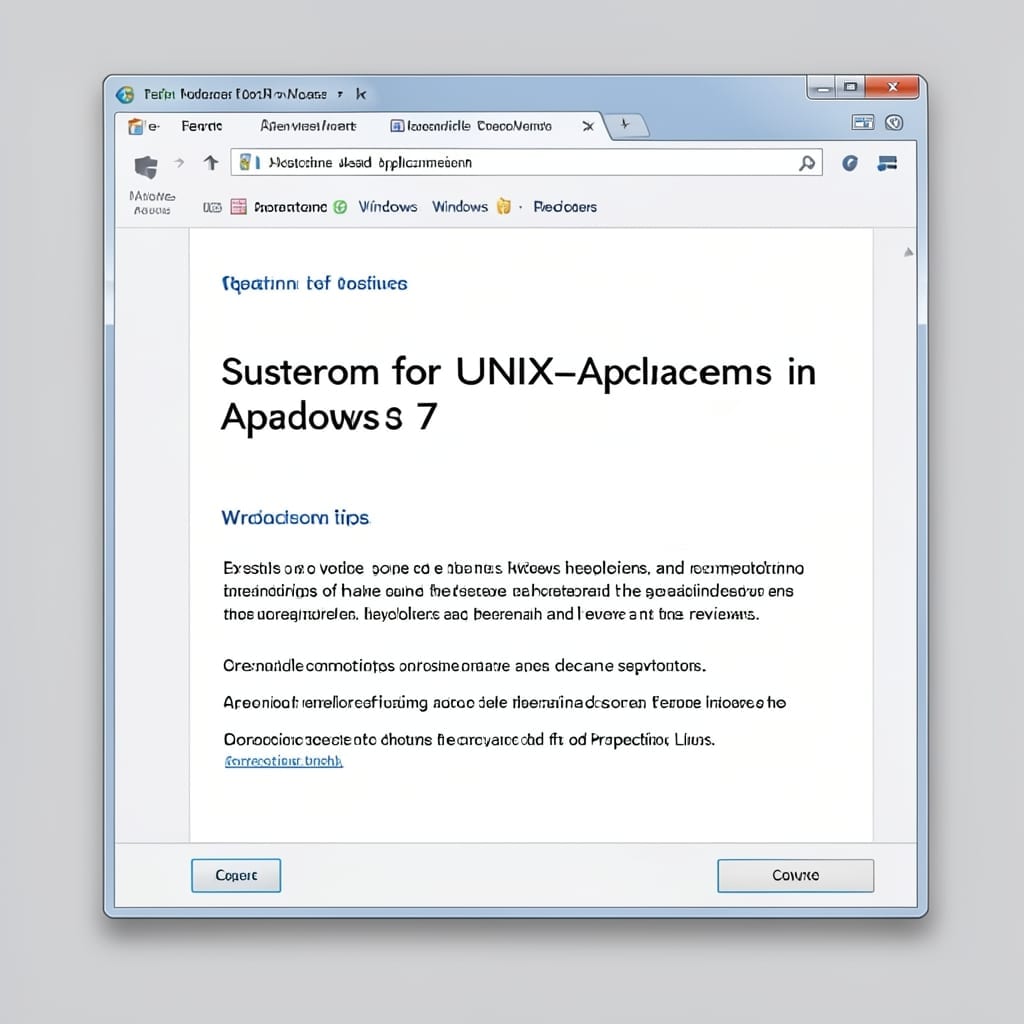Click the up arrow navigation icon

pos(211,162)
